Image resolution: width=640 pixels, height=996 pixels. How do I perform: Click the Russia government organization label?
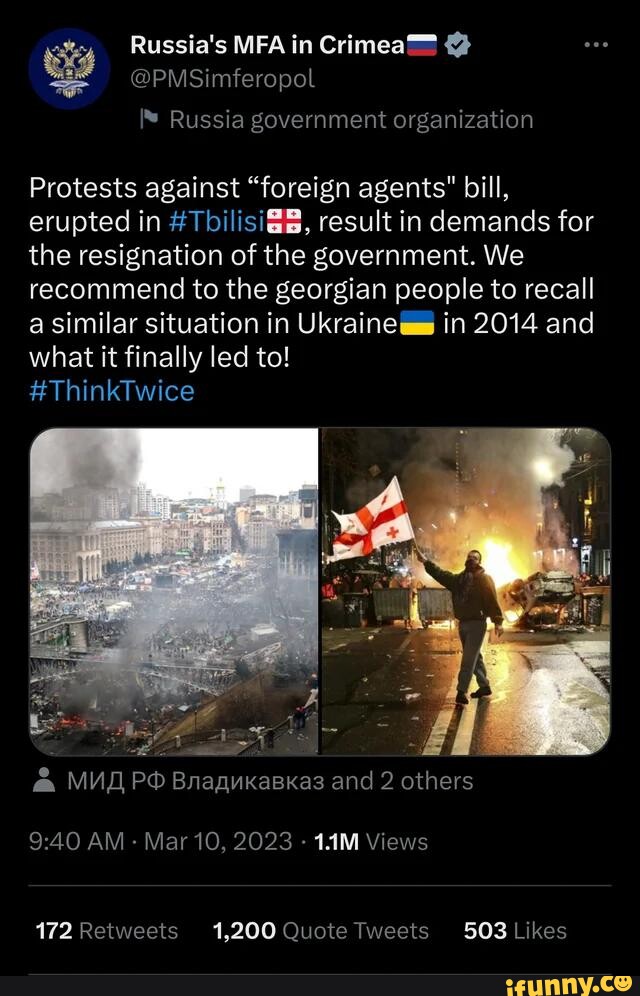pos(351,119)
